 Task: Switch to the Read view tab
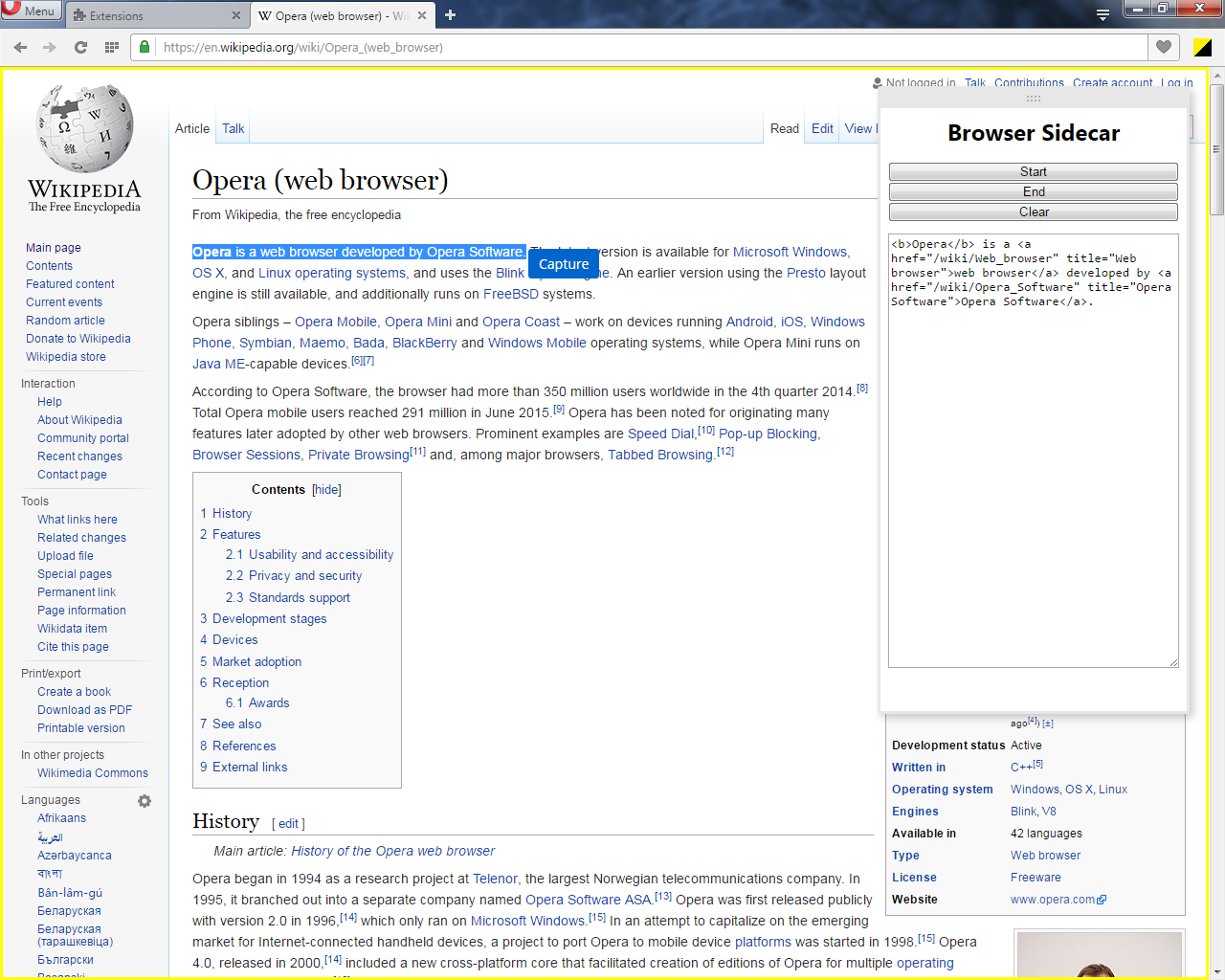785,128
